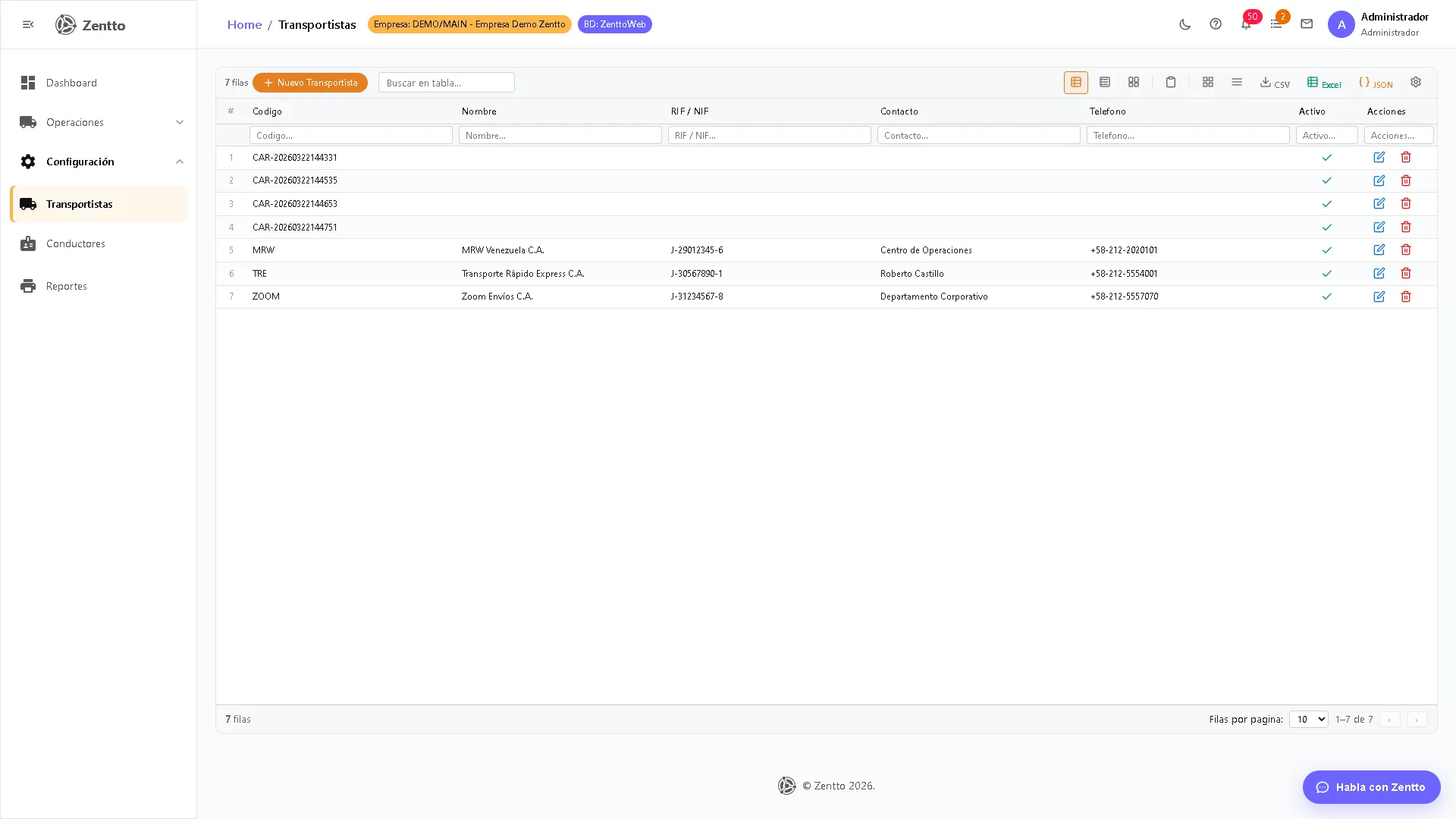Viewport: 1456px width, 819px height.
Task: Click the Empresa DEMO/MAIN badge
Action: (x=469, y=24)
